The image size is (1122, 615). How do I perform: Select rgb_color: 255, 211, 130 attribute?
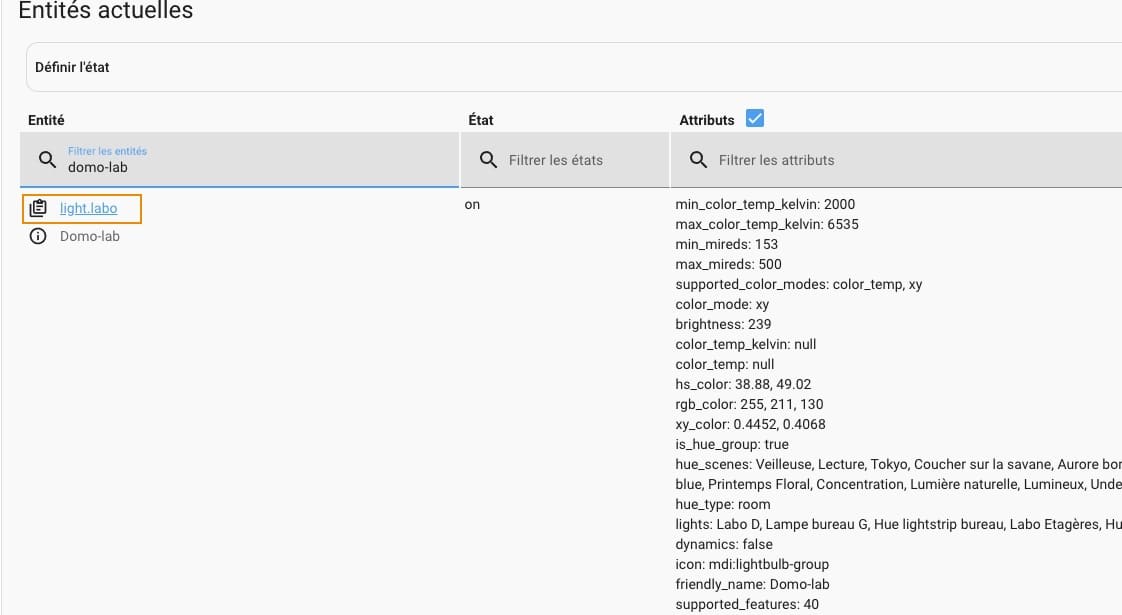749,405
